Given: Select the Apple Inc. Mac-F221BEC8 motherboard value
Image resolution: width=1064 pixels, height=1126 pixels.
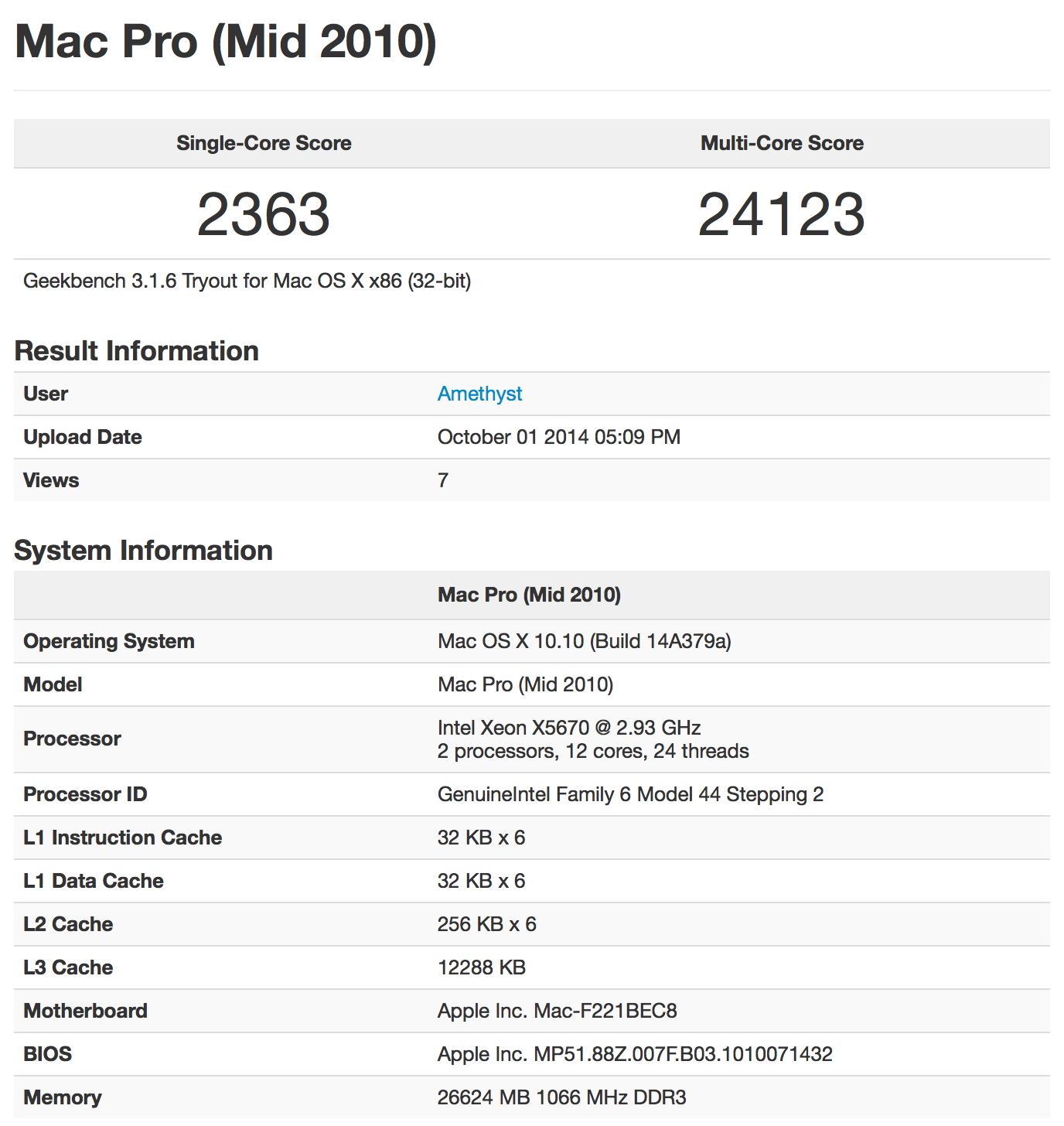Looking at the screenshot, I should point(558,1011).
